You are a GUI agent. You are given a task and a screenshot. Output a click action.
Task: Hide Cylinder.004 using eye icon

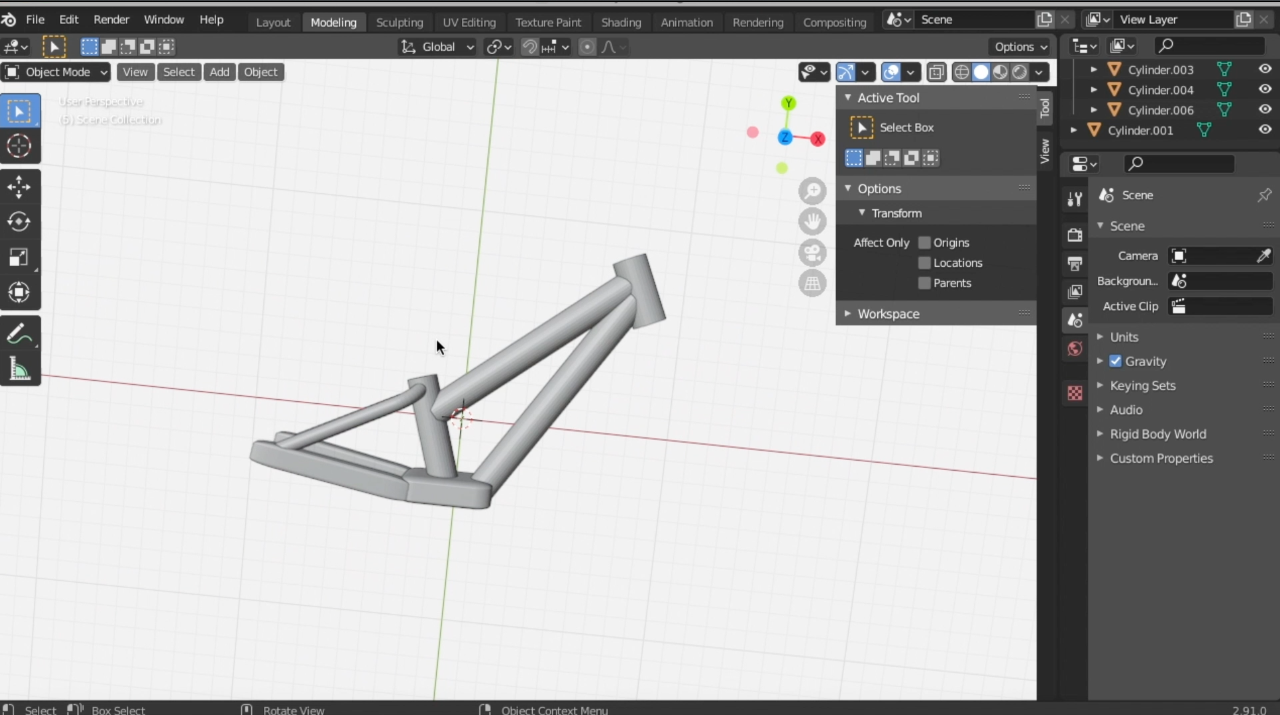pyautogui.click(x=1265, y=90)
